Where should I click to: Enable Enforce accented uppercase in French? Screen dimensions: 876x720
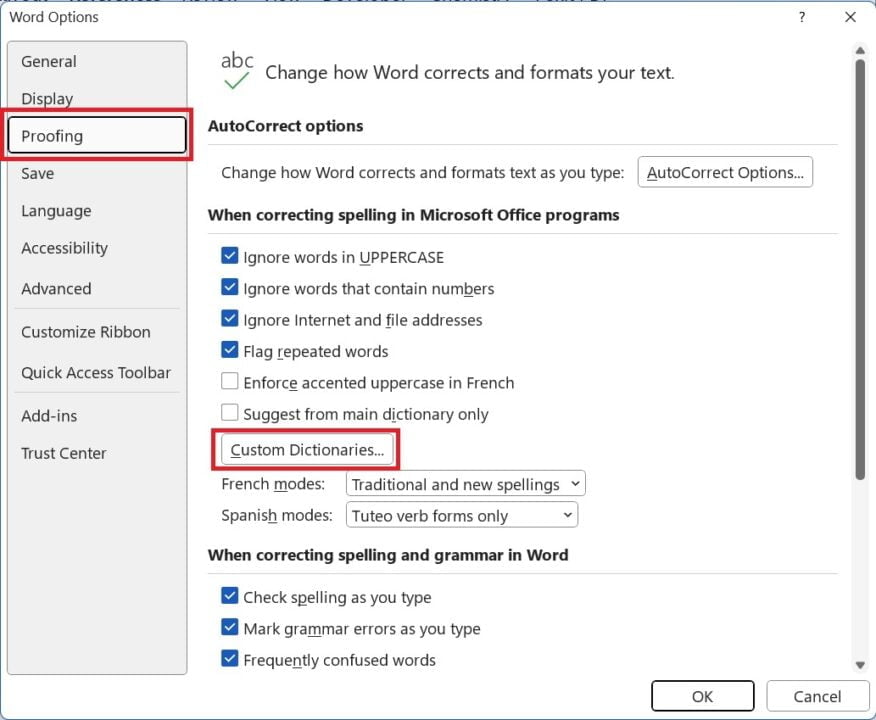coord(229,382)
